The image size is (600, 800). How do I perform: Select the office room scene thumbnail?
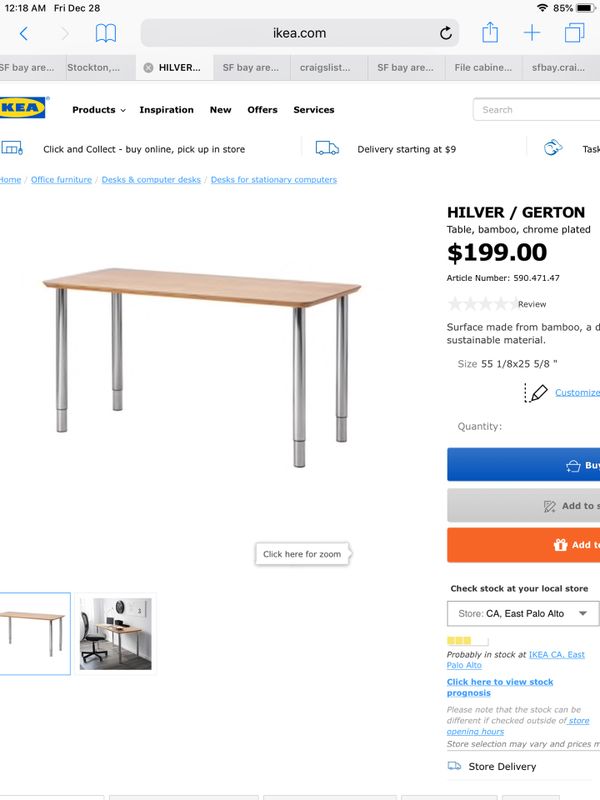116,634
